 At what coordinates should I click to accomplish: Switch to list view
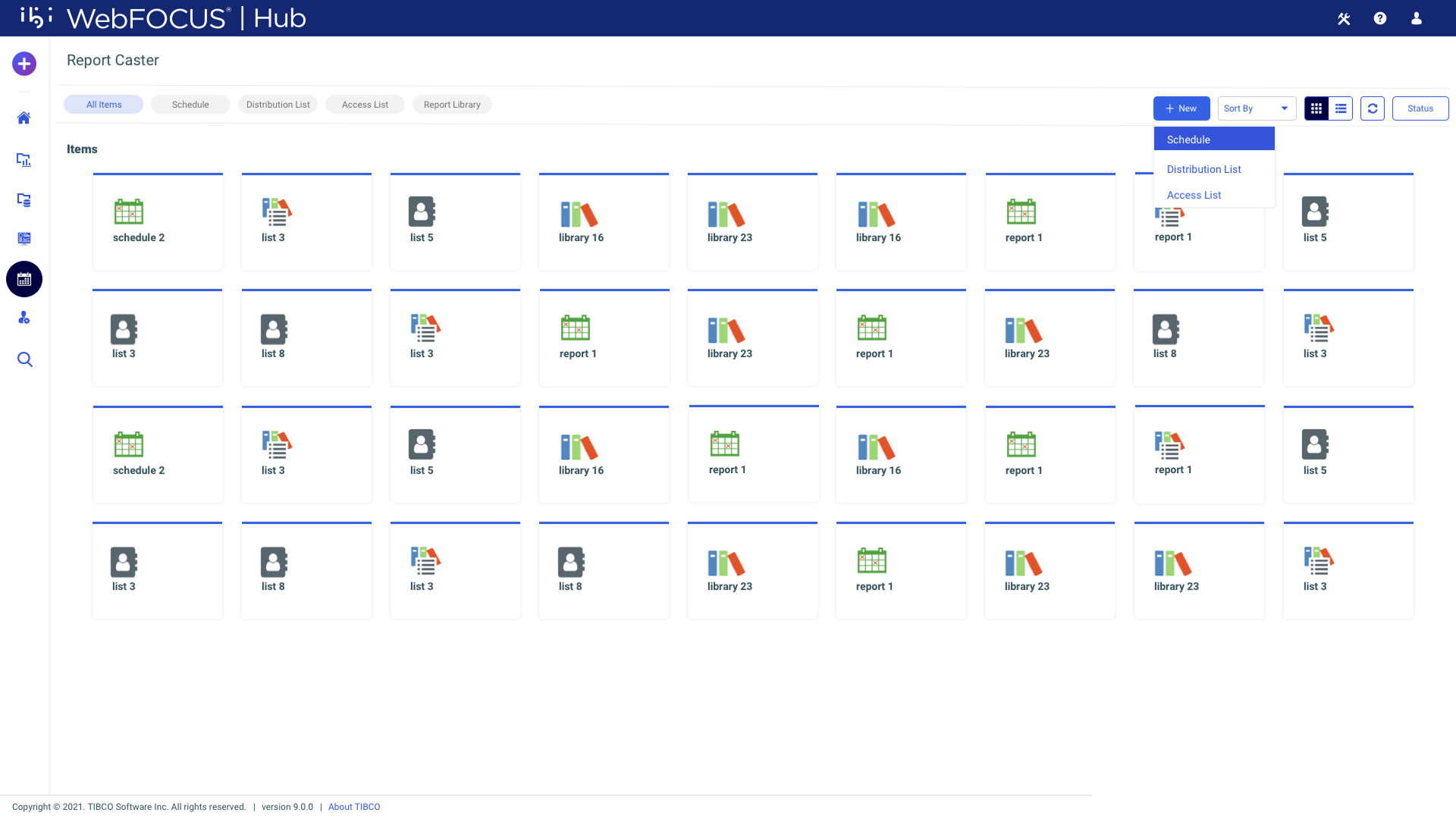[x=1341, y=108]
